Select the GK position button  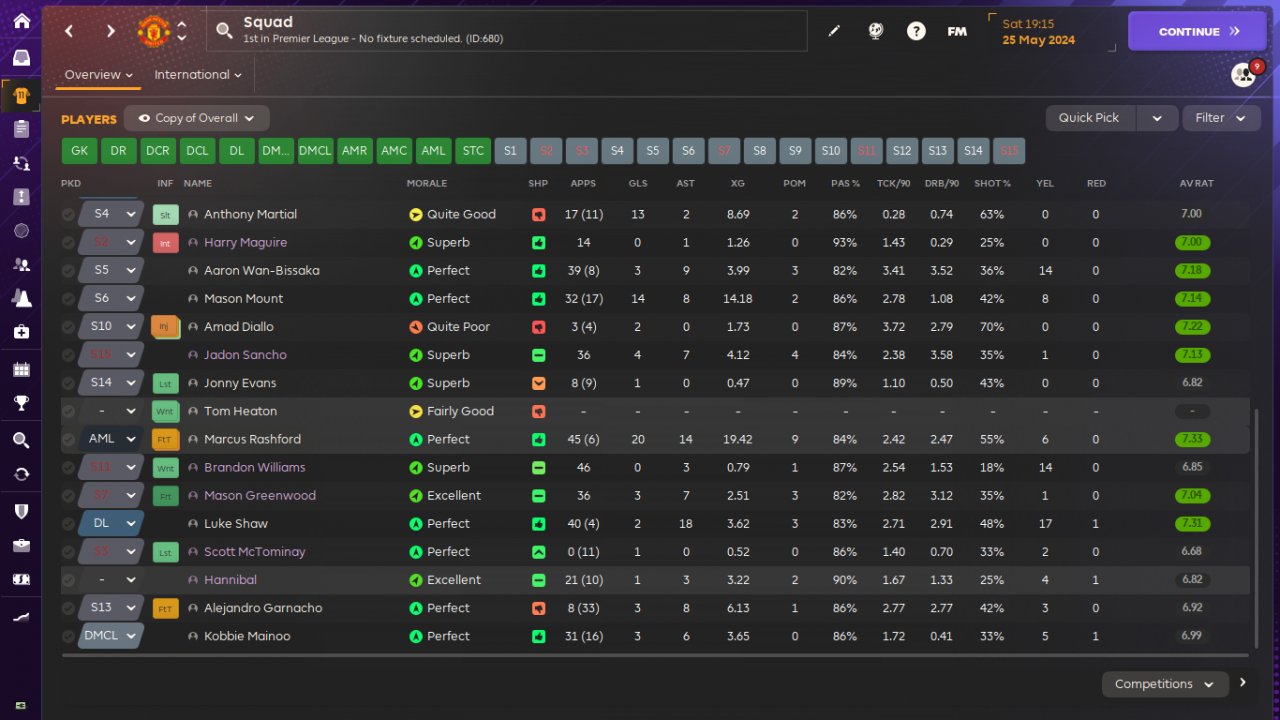79,151
